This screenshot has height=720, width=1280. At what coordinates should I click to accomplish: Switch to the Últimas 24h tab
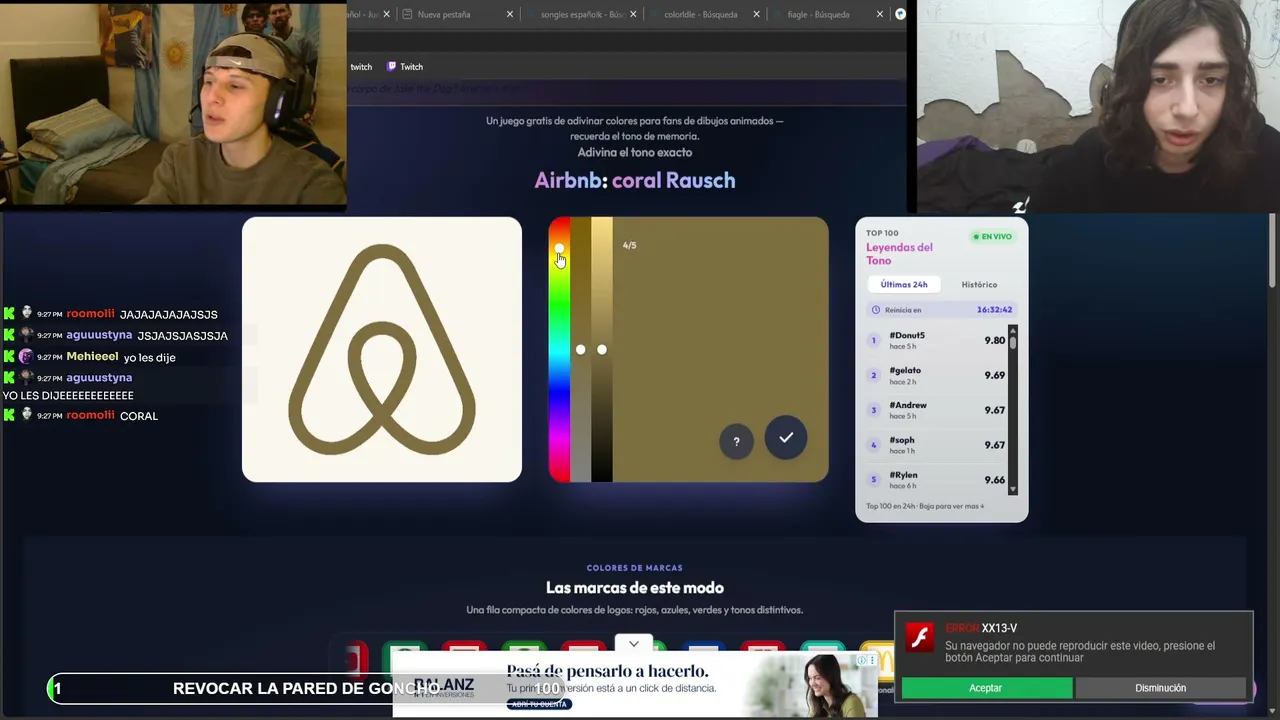coord(904,285)
